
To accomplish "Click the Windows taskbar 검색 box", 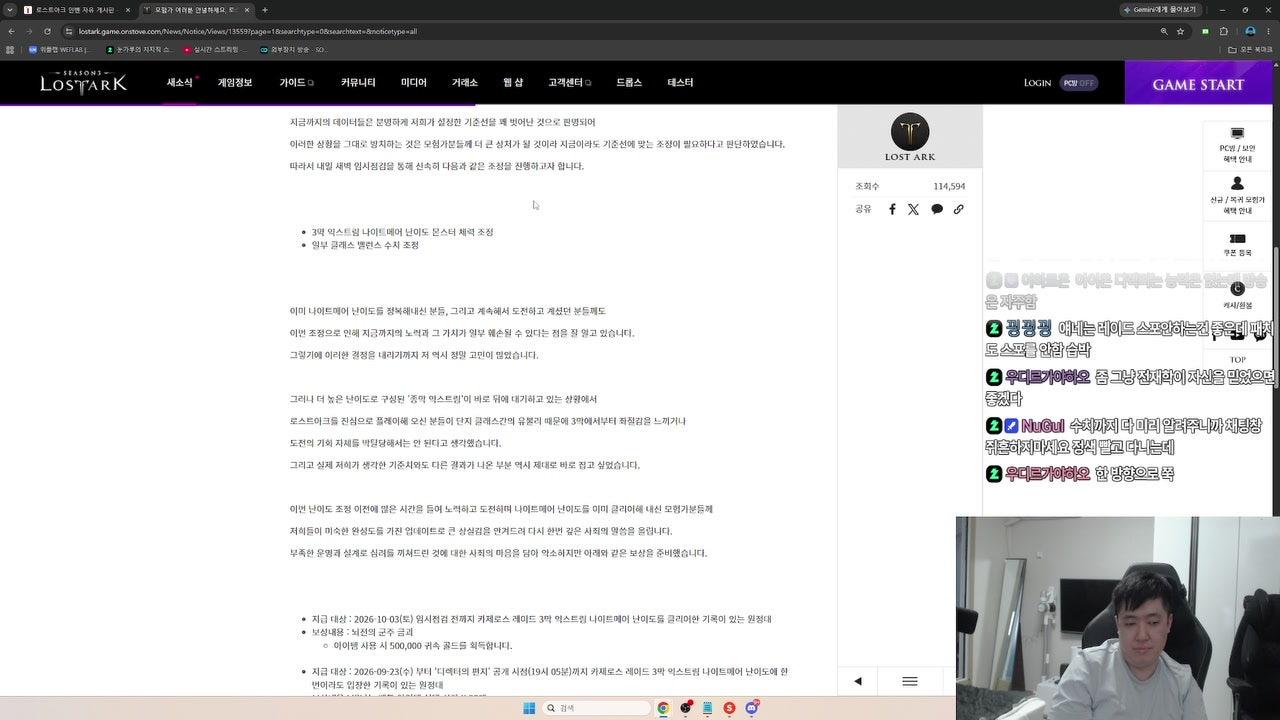I will (596, 708).
